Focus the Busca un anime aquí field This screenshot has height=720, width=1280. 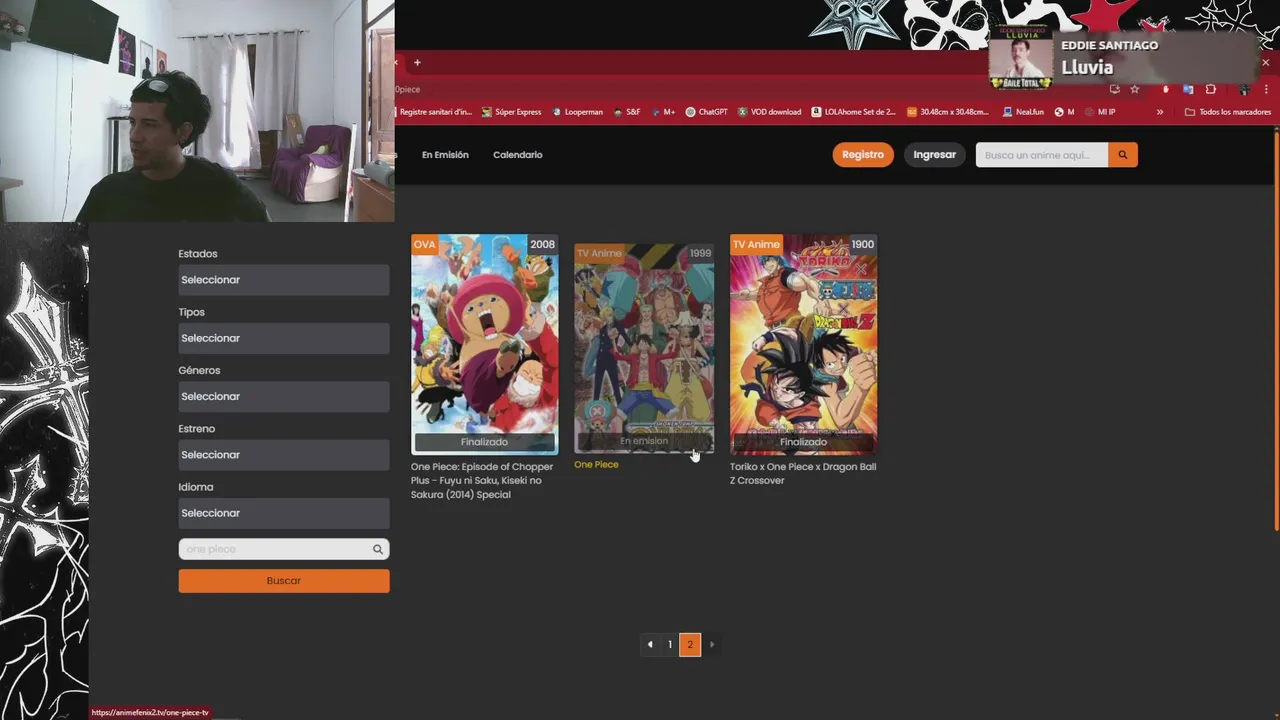tap(1041, 155)
